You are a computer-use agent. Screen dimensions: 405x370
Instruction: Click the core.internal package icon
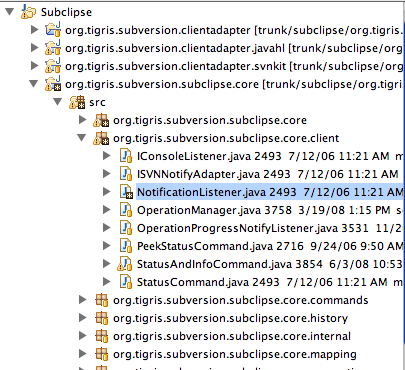tap(101, 336)
